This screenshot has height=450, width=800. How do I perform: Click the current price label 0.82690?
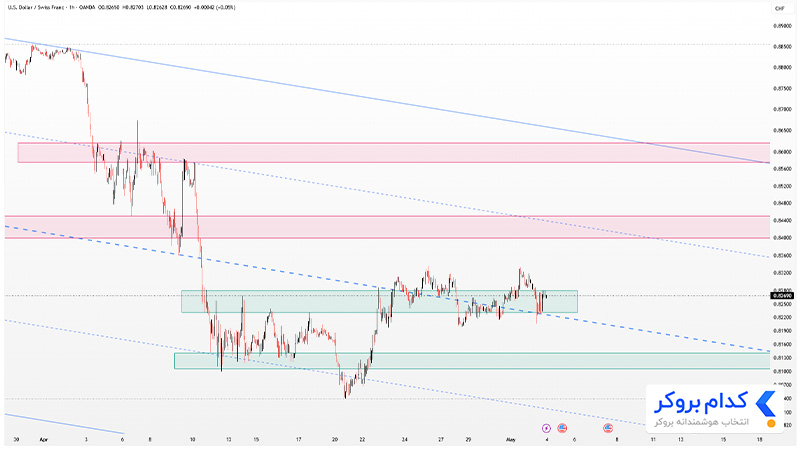coord(782,295)
